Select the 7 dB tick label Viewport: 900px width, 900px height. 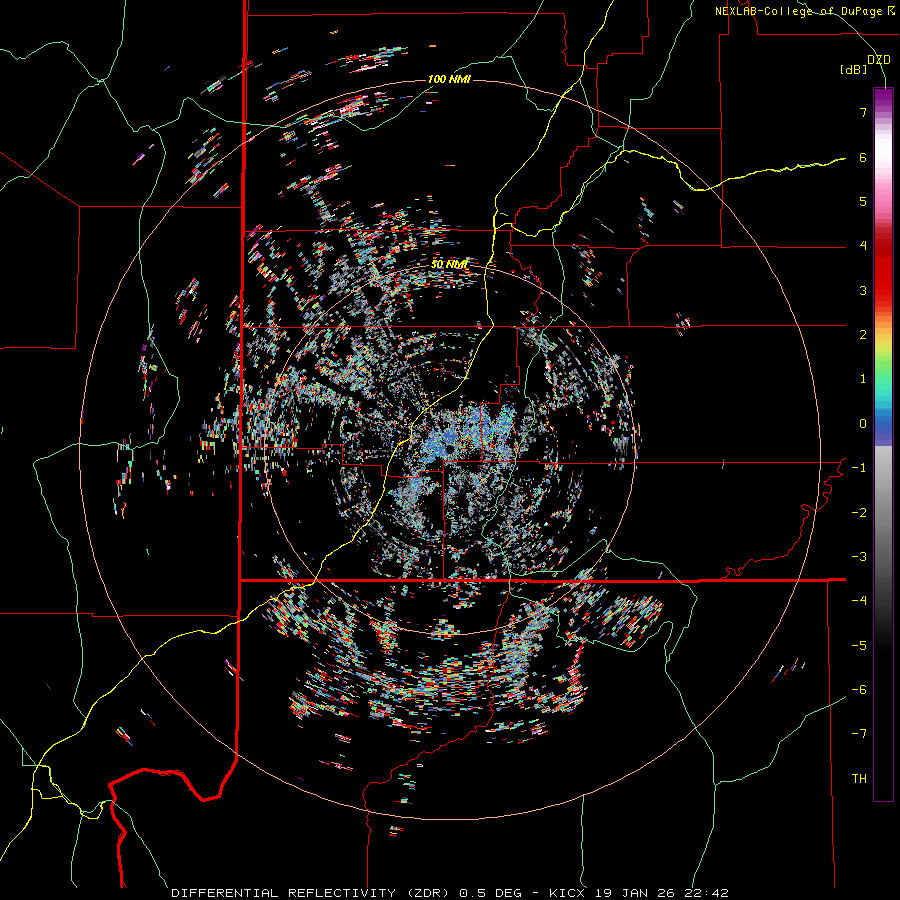pyautogui.click(x=863, y=112)
